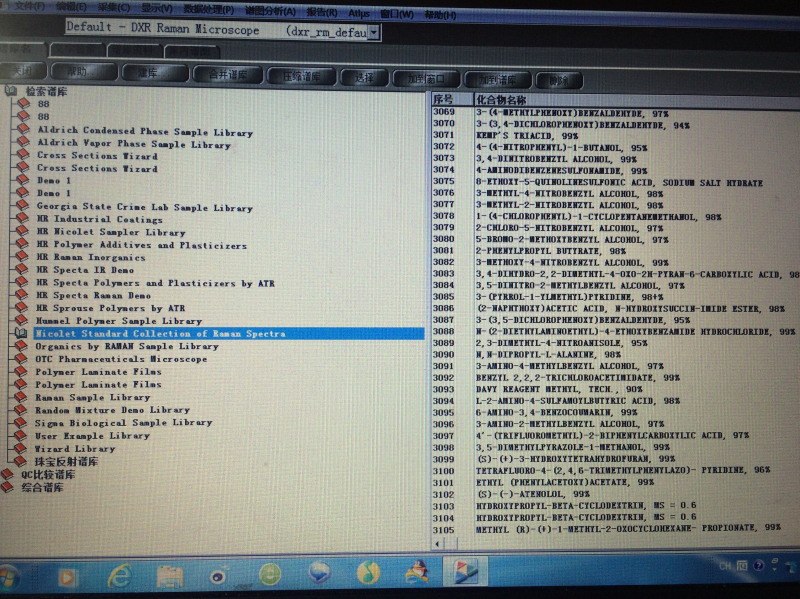This screenshot has height=599, width=800.
Task: Click the 帮助 button in the toolbar row
Action: coord(83,72)
